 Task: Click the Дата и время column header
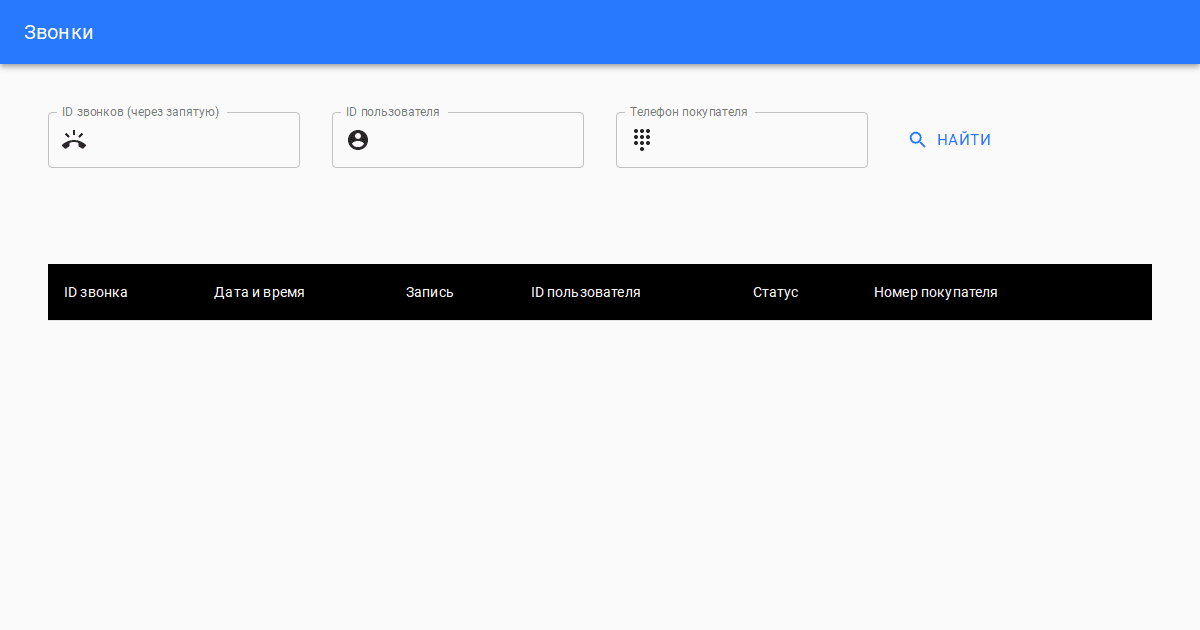pyautogui.click(x=259, y=292)
